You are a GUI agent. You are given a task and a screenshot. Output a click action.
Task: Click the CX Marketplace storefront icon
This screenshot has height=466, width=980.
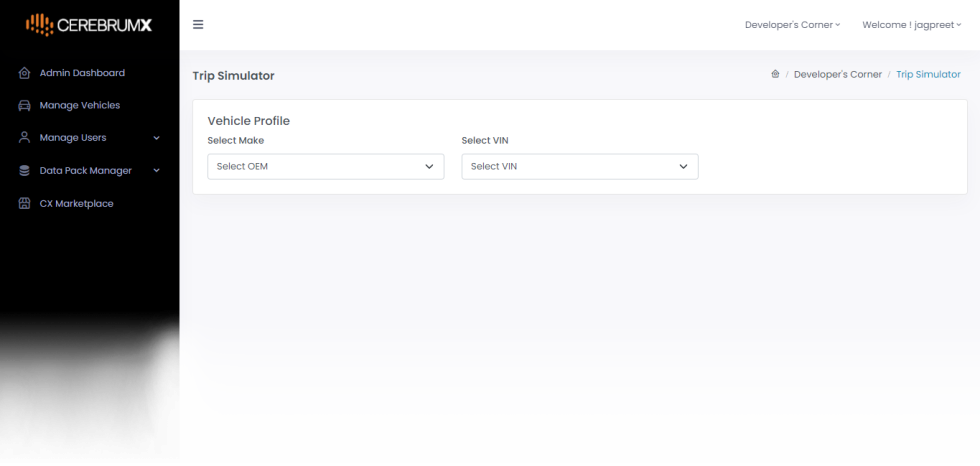coord(25,204)
